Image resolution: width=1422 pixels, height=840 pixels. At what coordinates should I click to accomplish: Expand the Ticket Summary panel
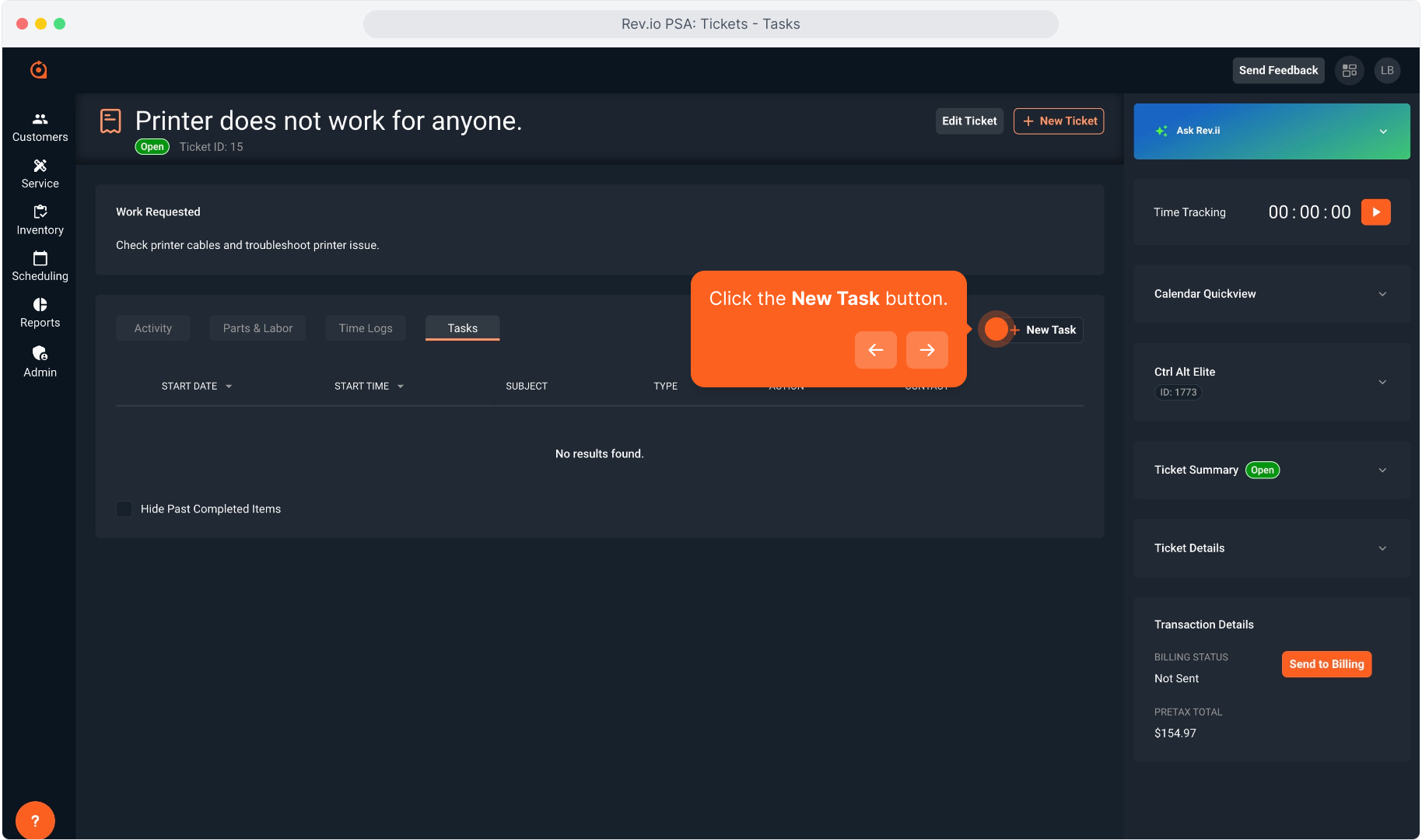click(1382, 470)
